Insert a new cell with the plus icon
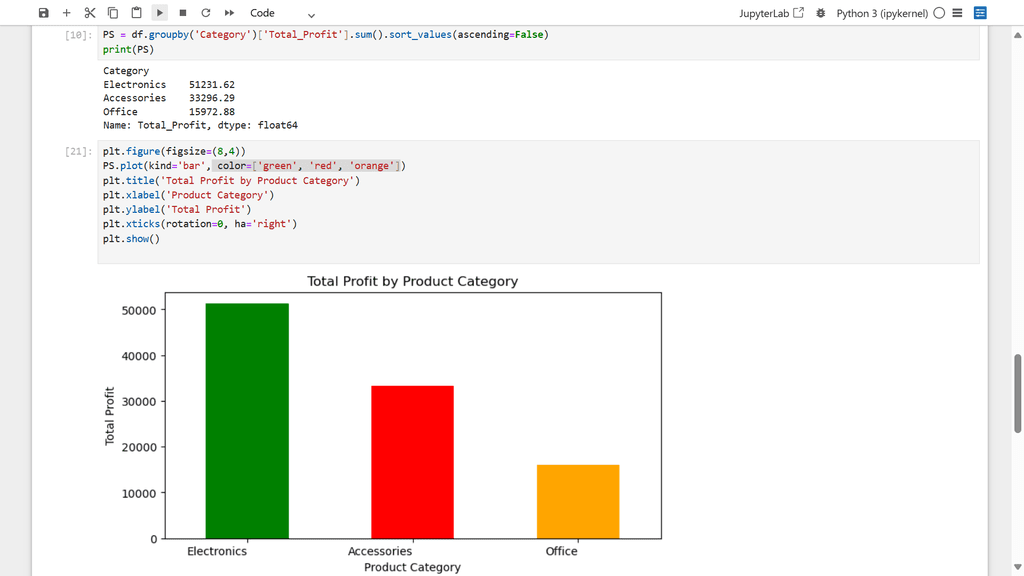The image size is (1024, 576). click(67, 13)
